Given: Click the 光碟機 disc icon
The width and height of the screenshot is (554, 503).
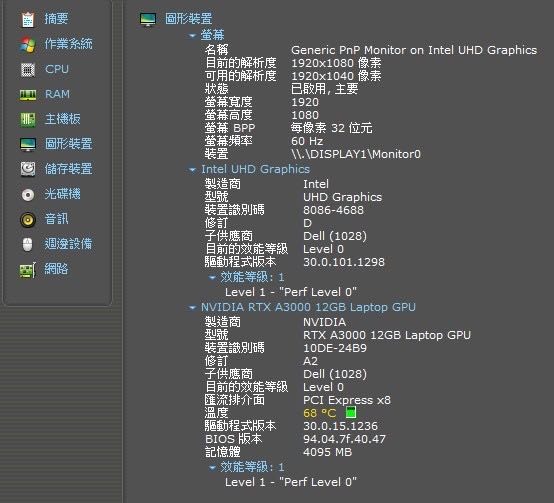Looking at the screenshot, I should (x=28, y=194).
